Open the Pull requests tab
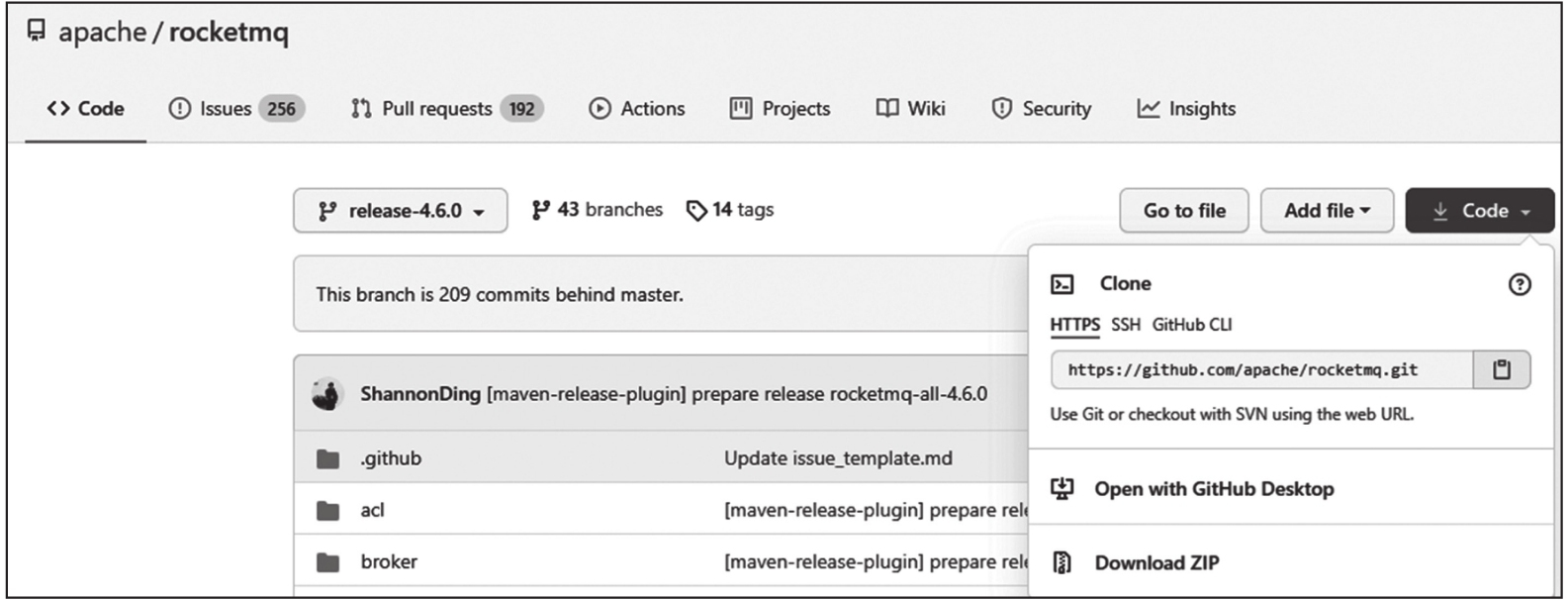Viewport: 1568px width, 600px height. coord(447,109)
